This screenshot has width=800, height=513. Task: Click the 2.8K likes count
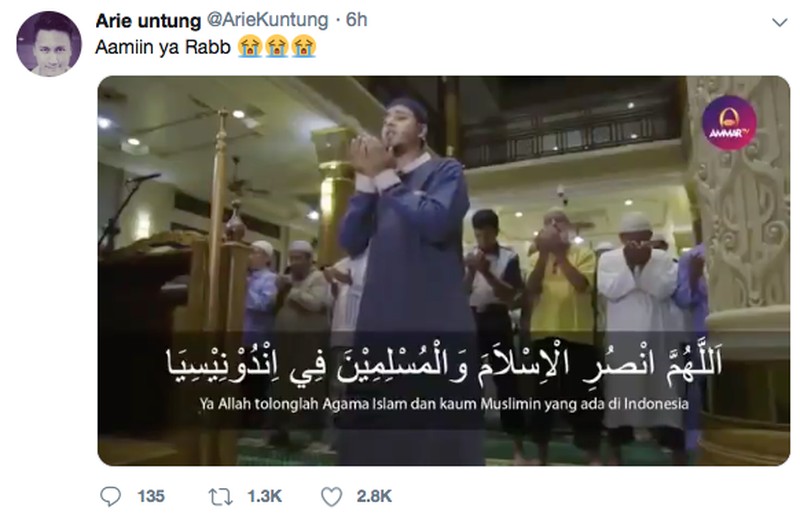[374, 496]
